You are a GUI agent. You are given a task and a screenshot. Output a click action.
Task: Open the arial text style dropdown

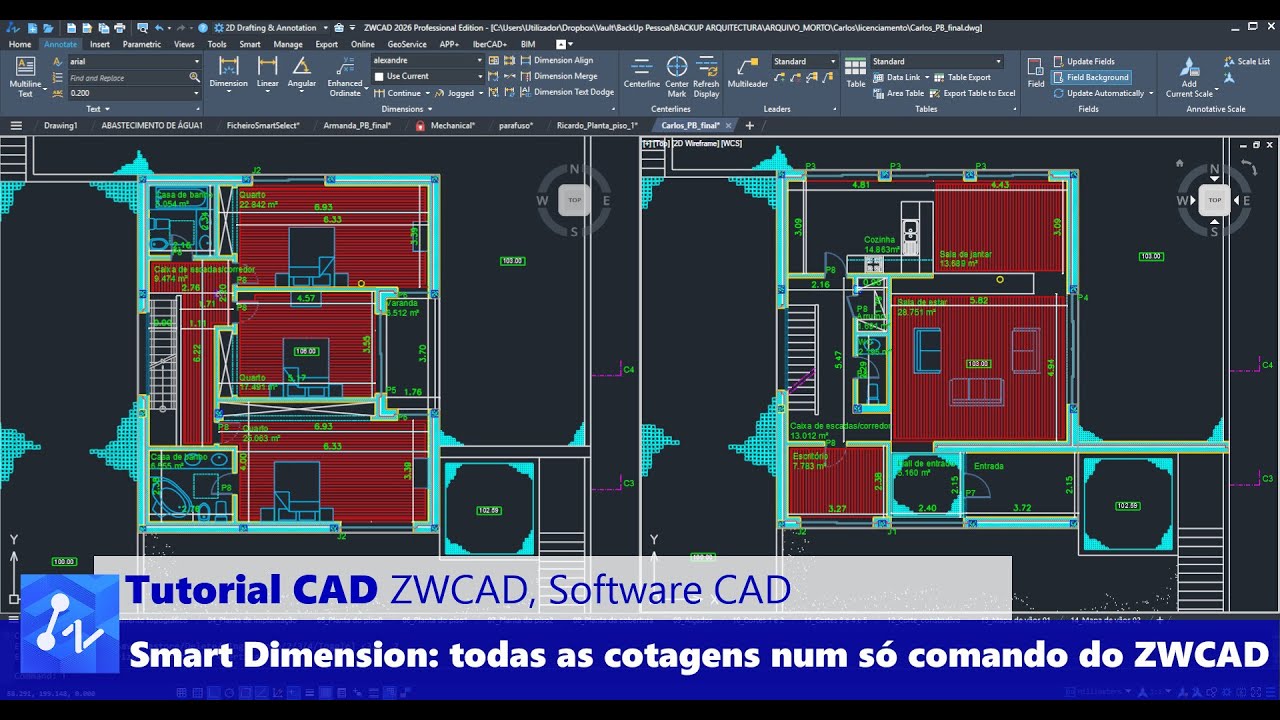point(196,61)
